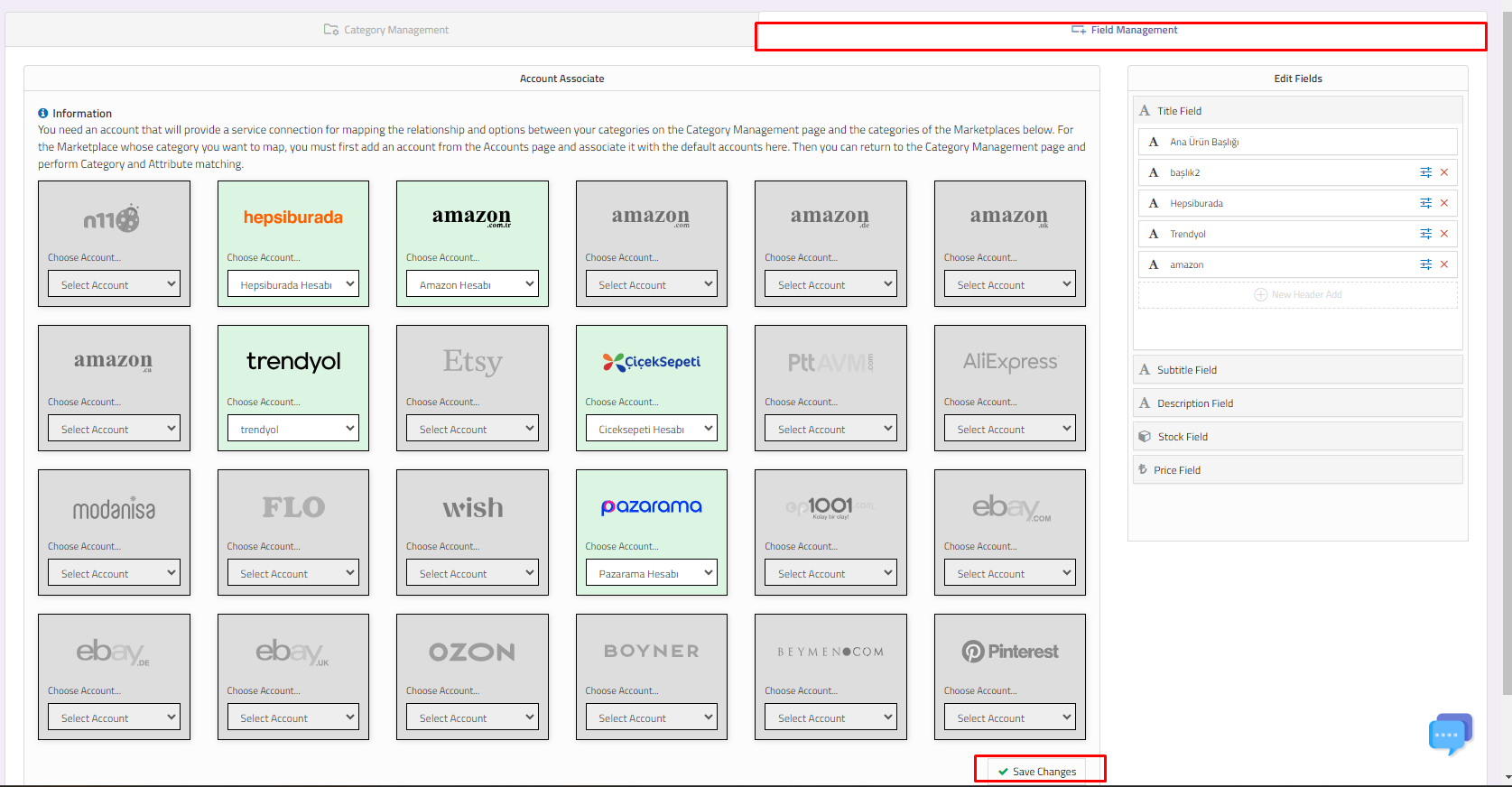The width and height of the screenshot is (1512, 787).
Task: Remove the amazon title field
Action: pyautogui.click(x=1444, y=264)
